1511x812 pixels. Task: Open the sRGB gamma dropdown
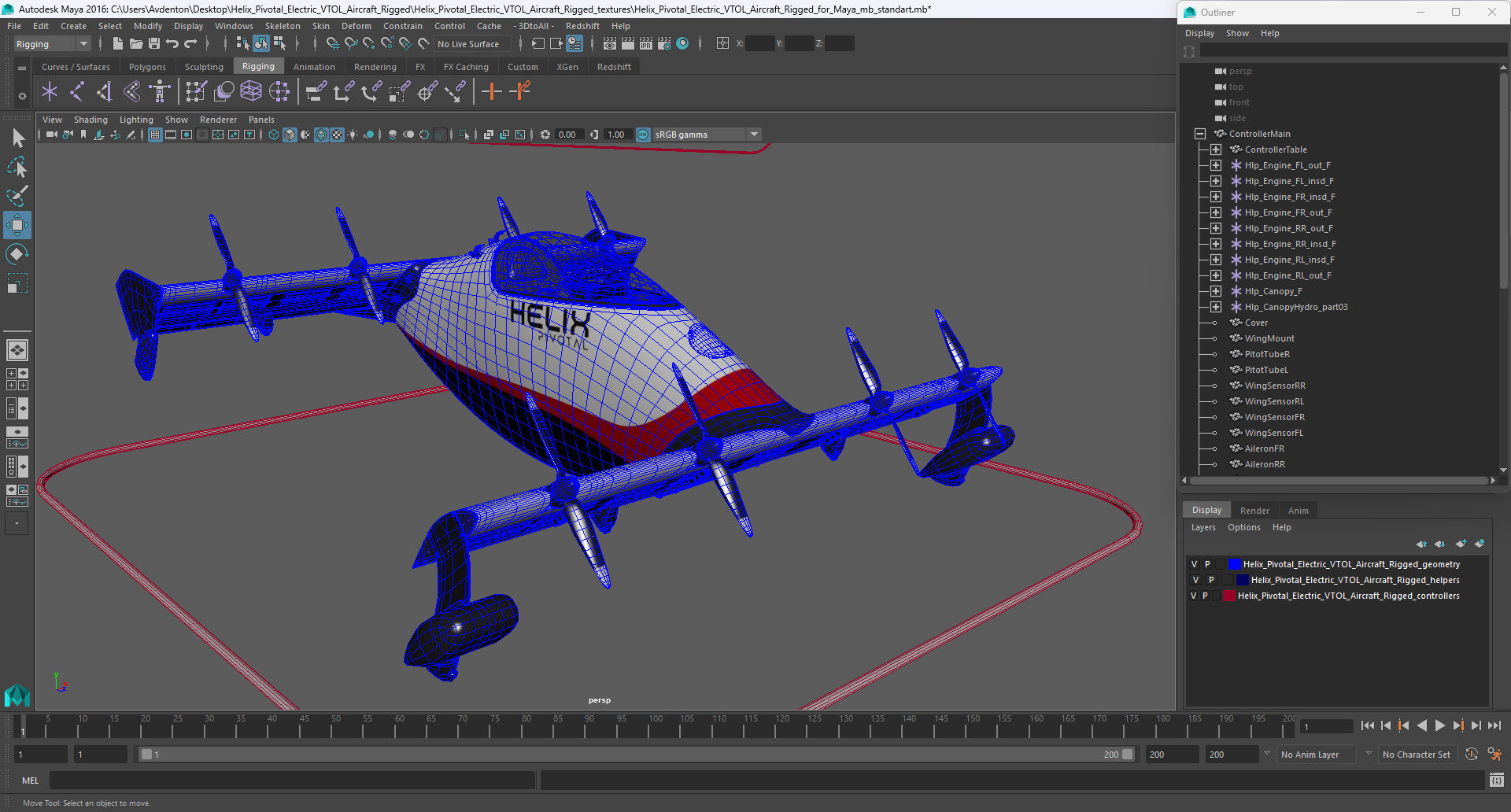coord(707,135)
